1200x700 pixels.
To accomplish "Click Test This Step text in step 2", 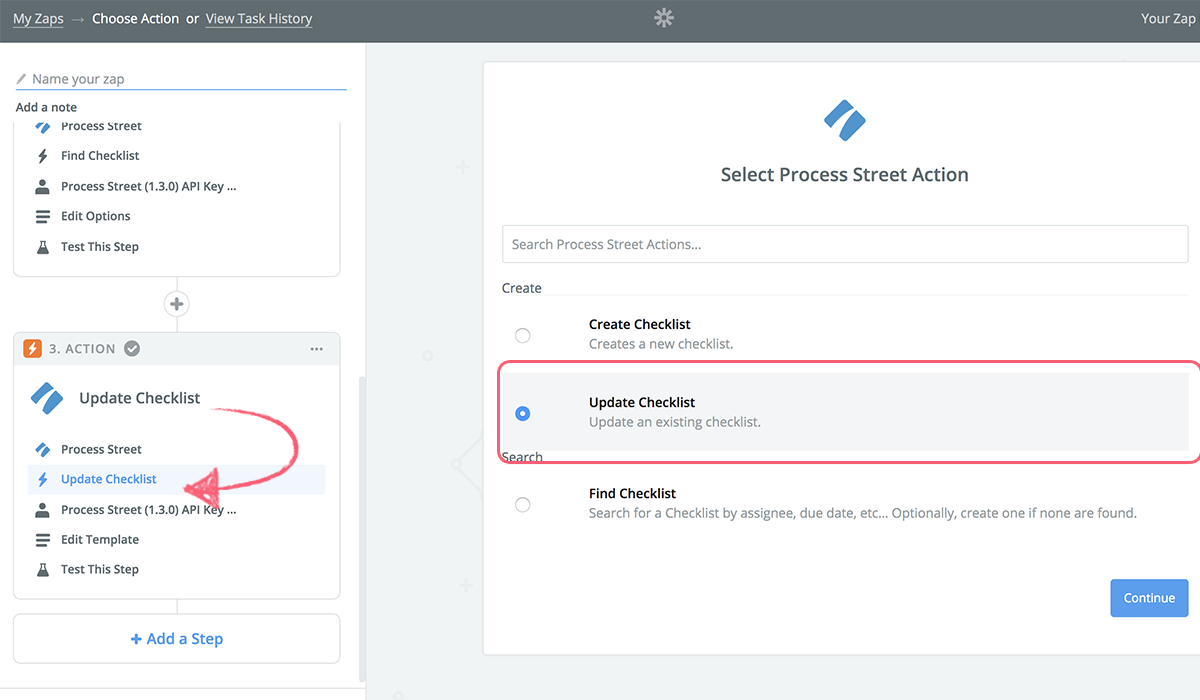I will click(x=100, y=247).
